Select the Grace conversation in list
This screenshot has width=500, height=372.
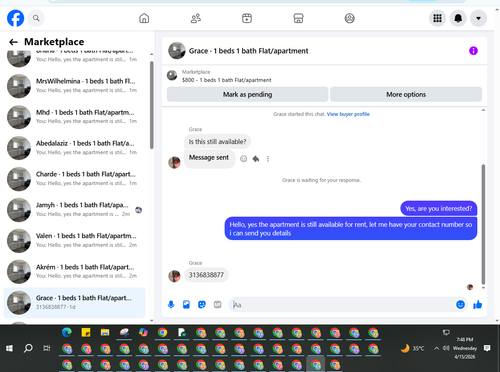click(x=74, y=302)
